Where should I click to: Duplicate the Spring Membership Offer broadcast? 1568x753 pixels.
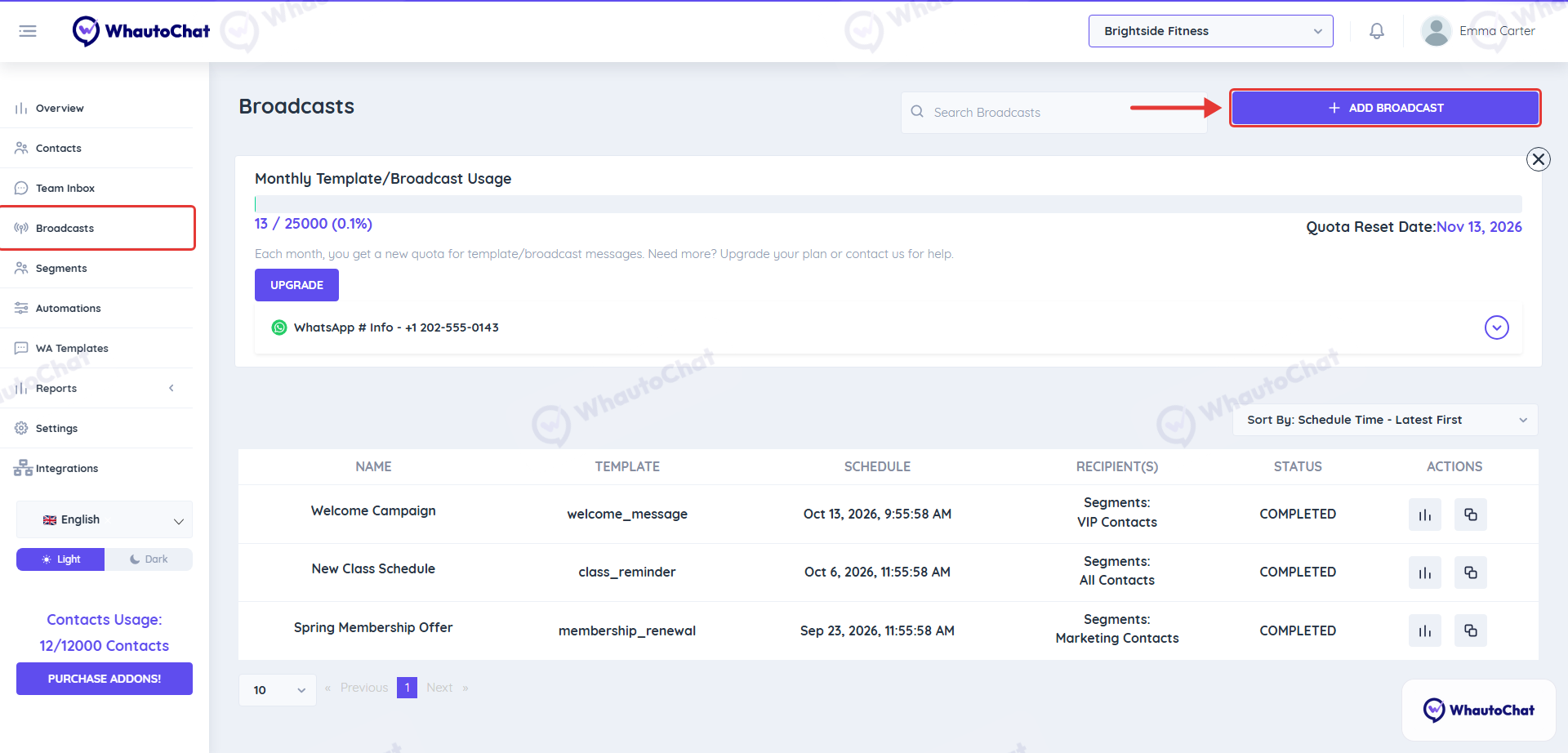click(x=1471, y=630)
